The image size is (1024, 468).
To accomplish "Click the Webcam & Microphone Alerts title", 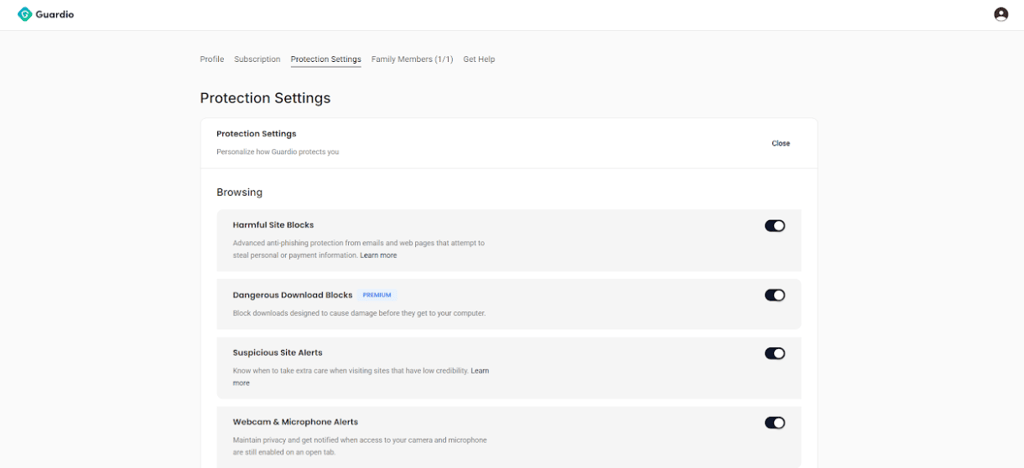I will point(295,422).
